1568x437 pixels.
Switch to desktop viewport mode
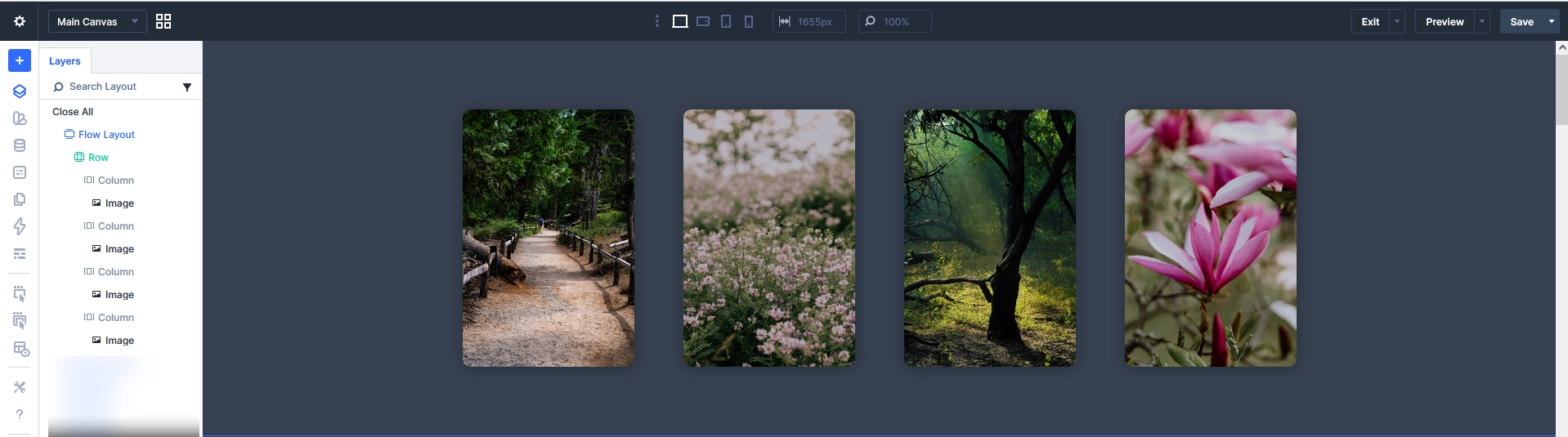(x=679, y=21)
